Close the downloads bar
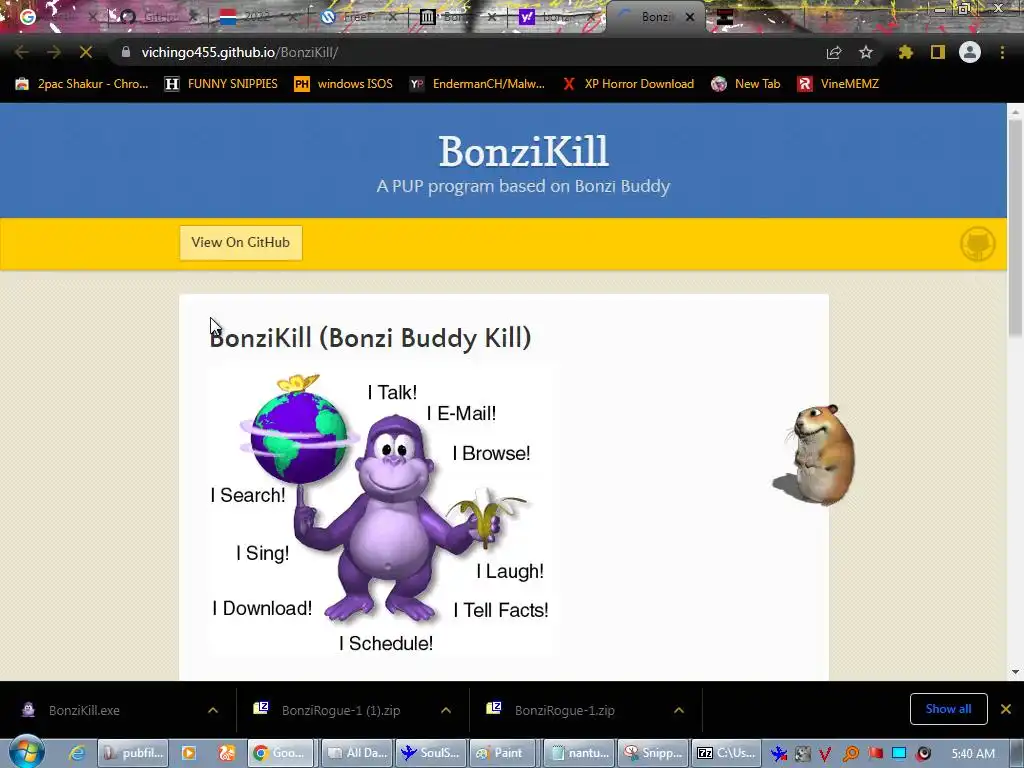1024x768 pixels. tap(1006, 709)
